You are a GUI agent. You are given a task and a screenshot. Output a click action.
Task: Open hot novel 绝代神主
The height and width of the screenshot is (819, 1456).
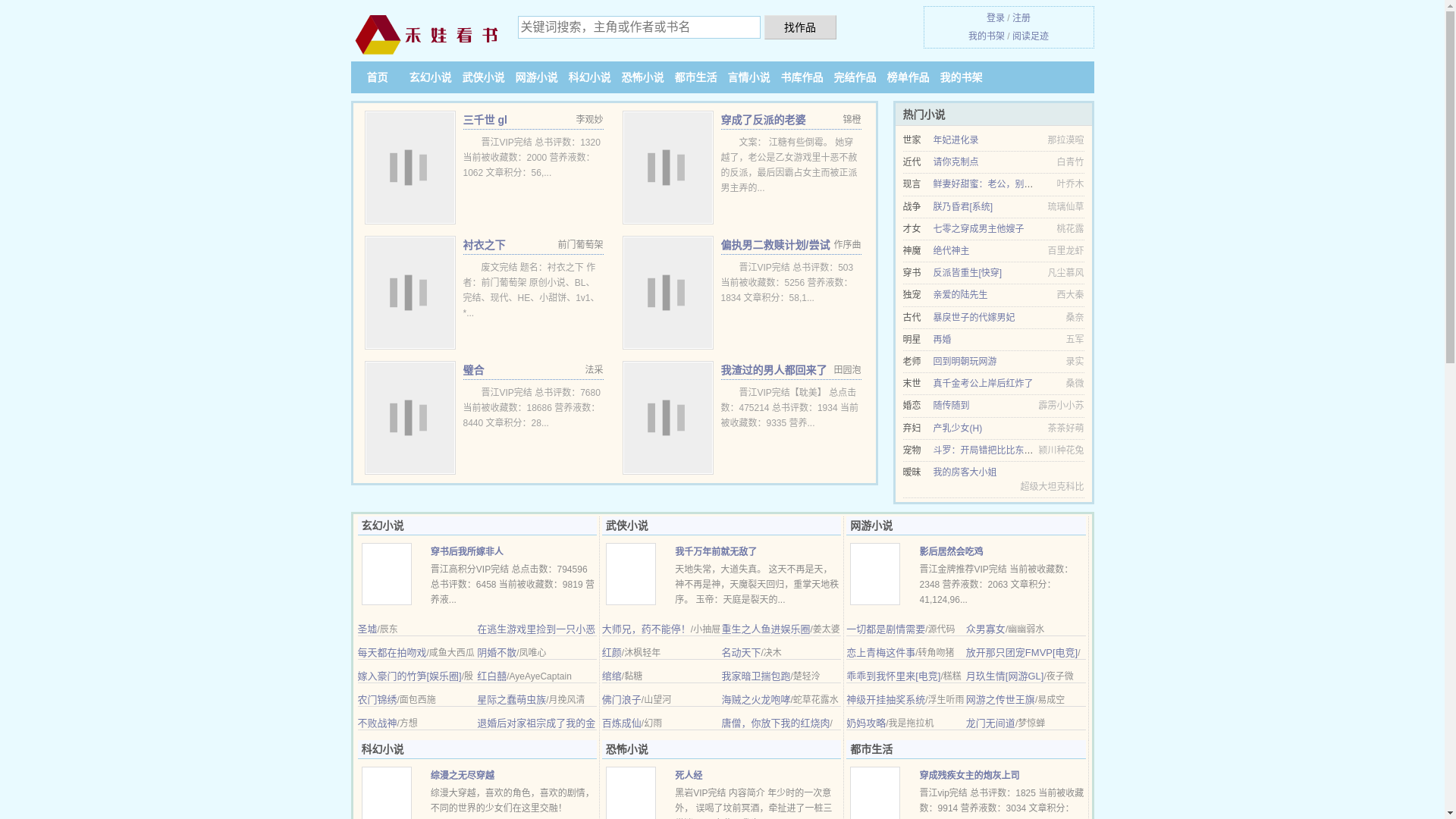point(951,250)
